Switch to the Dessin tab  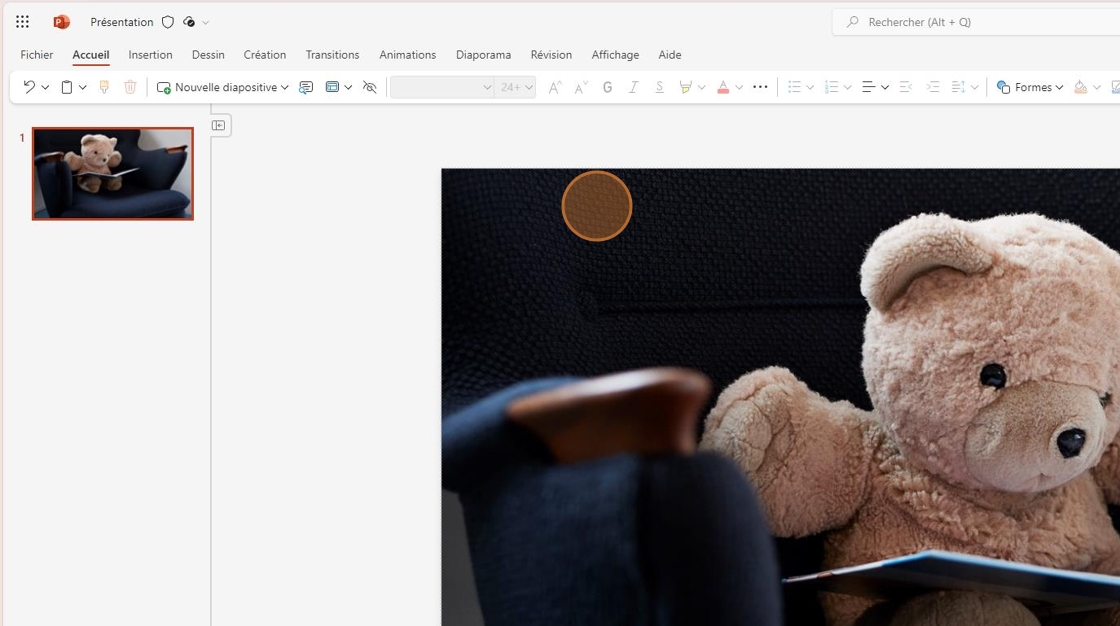tap(208, 55)
